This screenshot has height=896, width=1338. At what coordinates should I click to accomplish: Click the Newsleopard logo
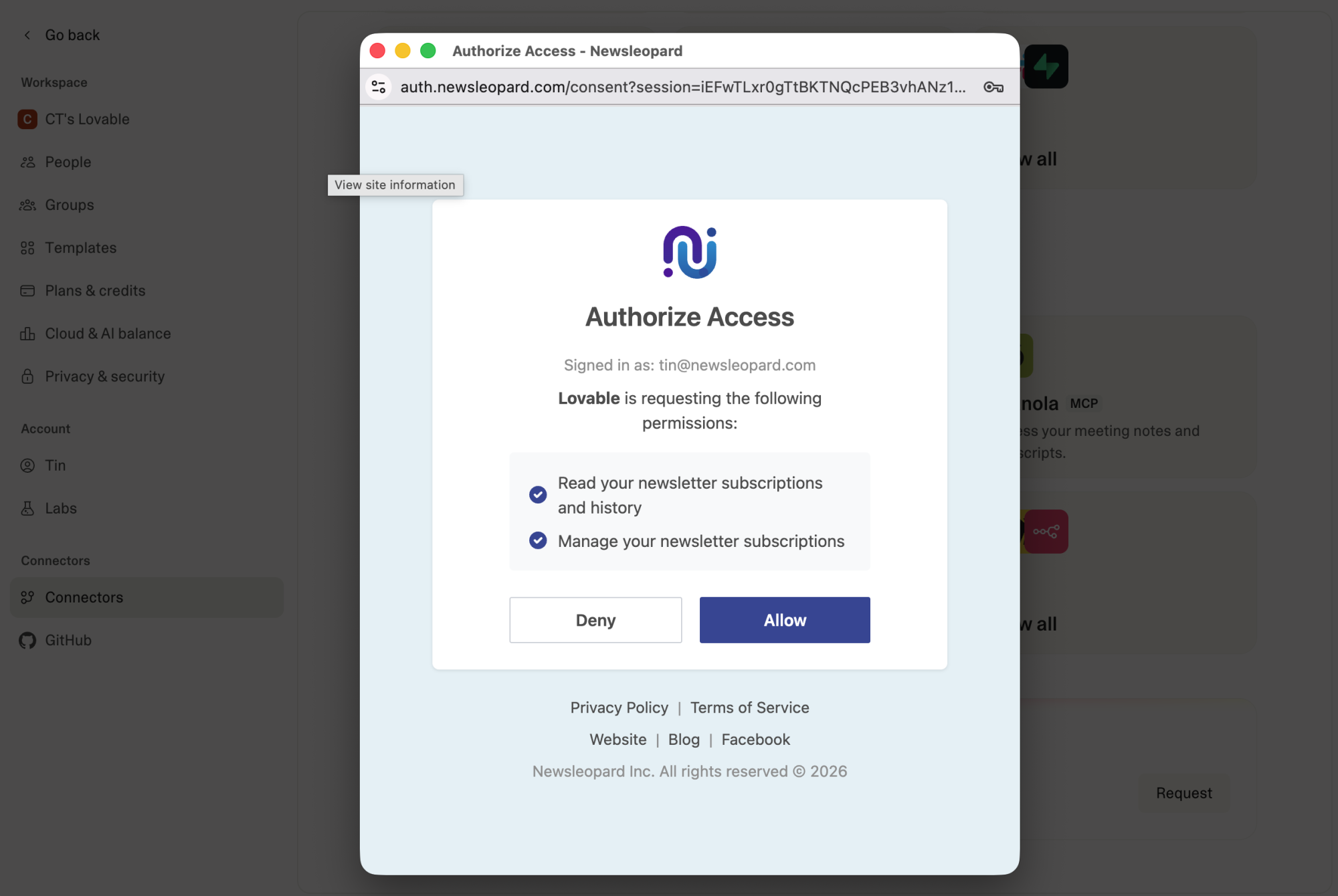(x=690, y=253)
